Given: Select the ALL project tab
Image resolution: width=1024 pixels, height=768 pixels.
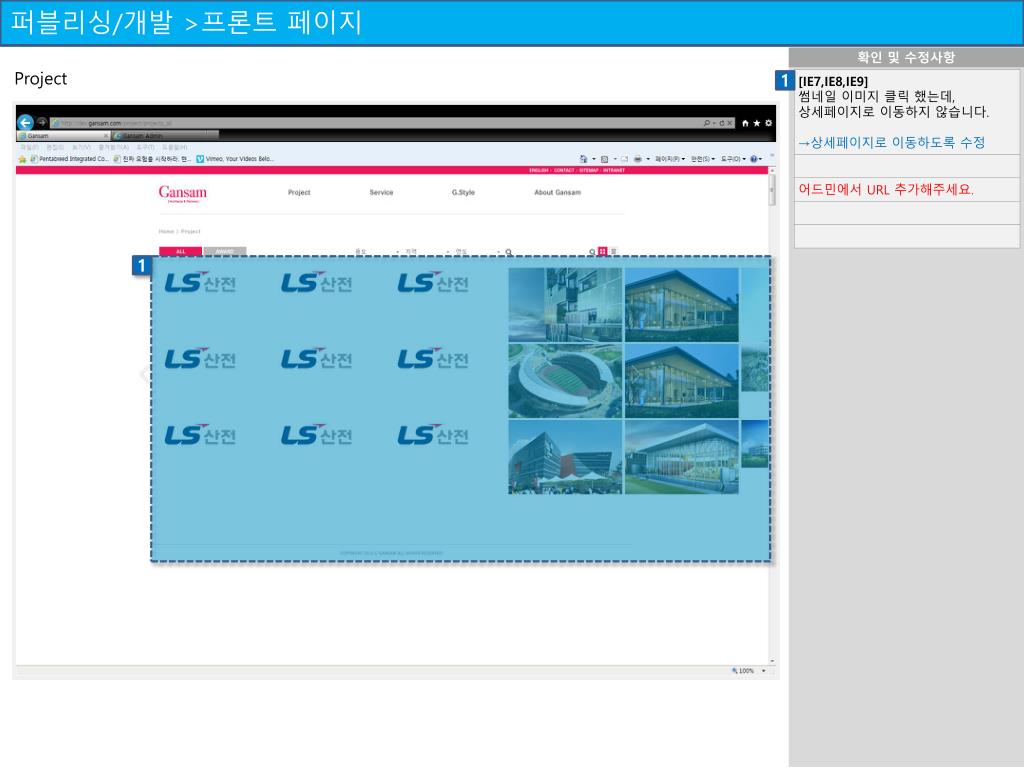Looking at the screenshot, I should [x=180, y=251].
